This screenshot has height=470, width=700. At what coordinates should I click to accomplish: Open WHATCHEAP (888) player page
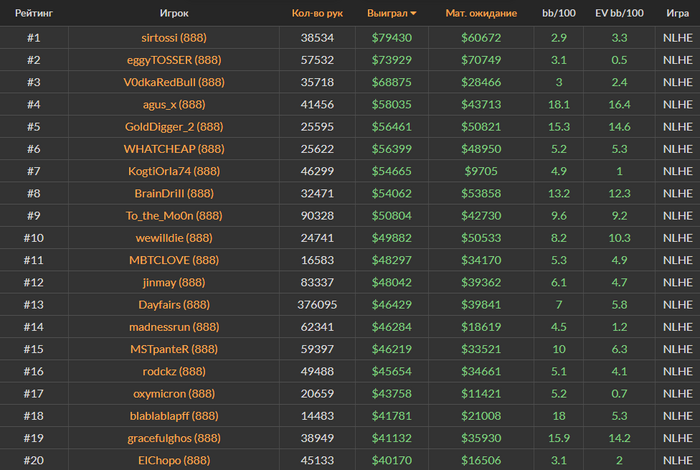point(174,149)
